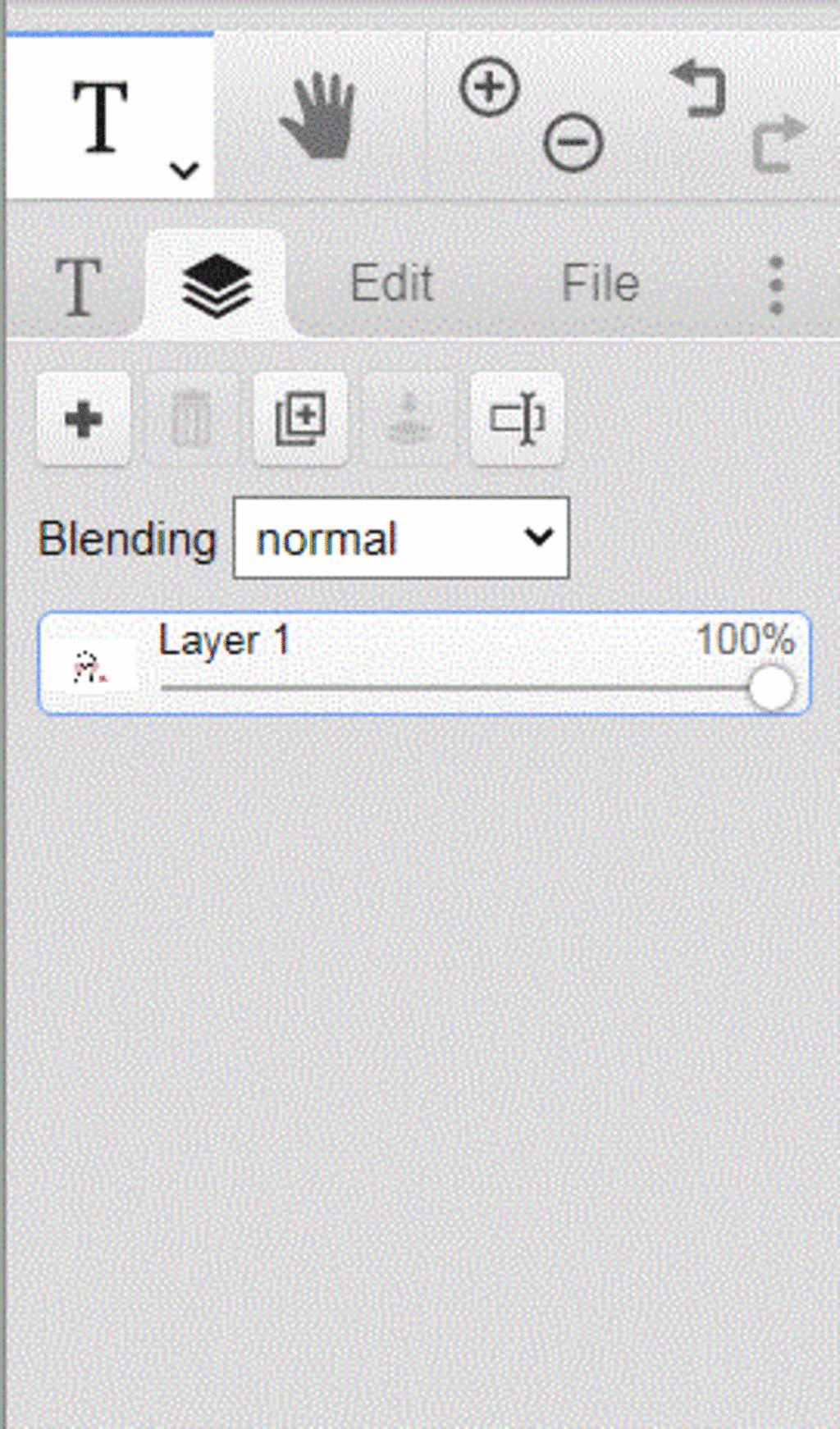Screen dimensions: 840x1429
Task: Activate the Hand pan tool
Action: tap(318, 115)
